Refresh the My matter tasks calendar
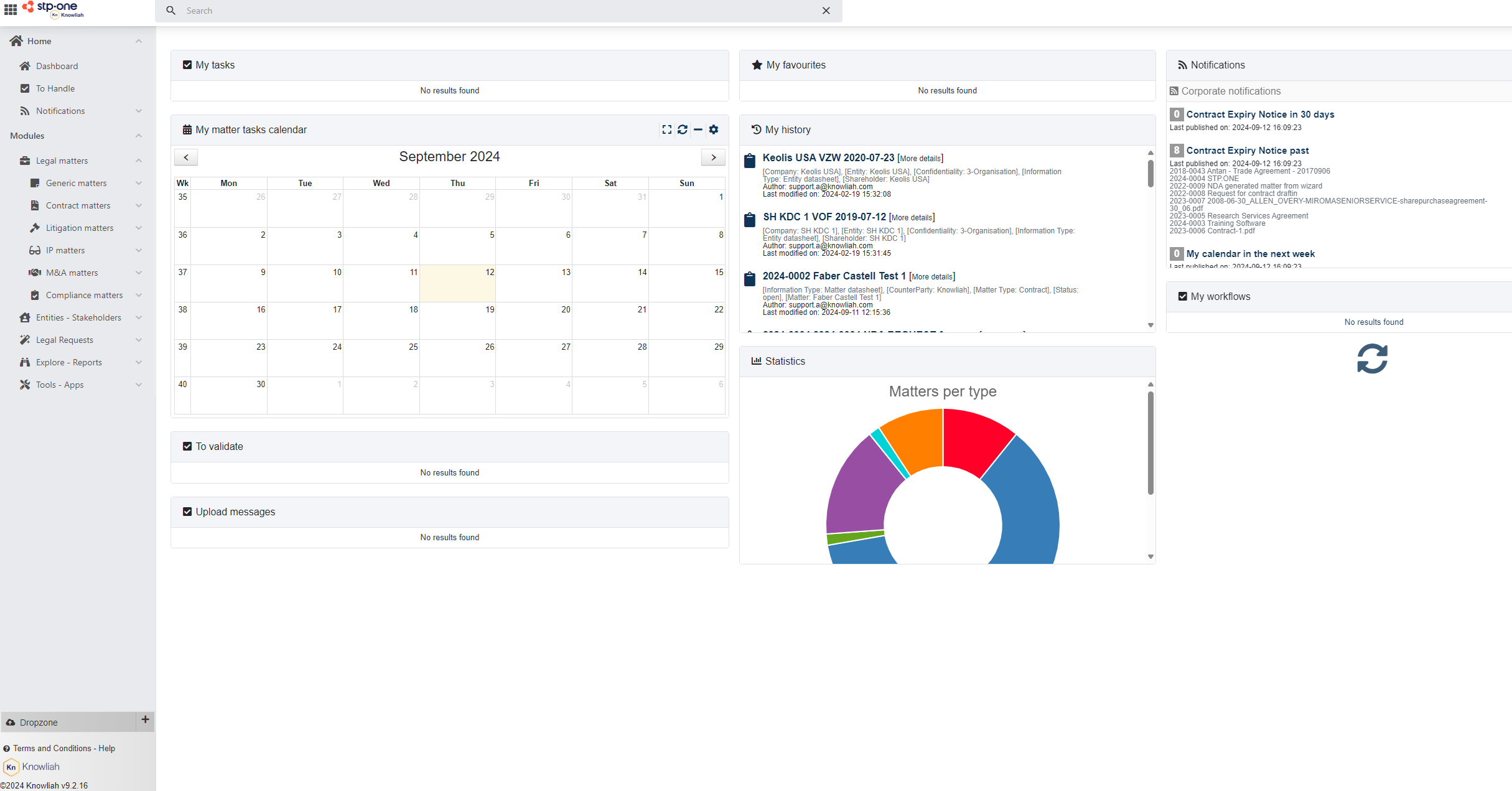 point(683,129)
